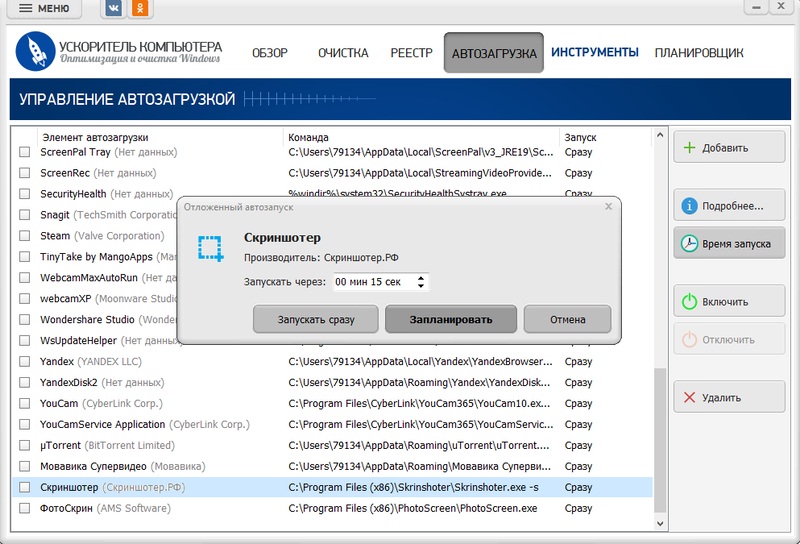Open the МЕНЮ hamburger dropdown
This screenshot has width=800, height=544.
44,9
